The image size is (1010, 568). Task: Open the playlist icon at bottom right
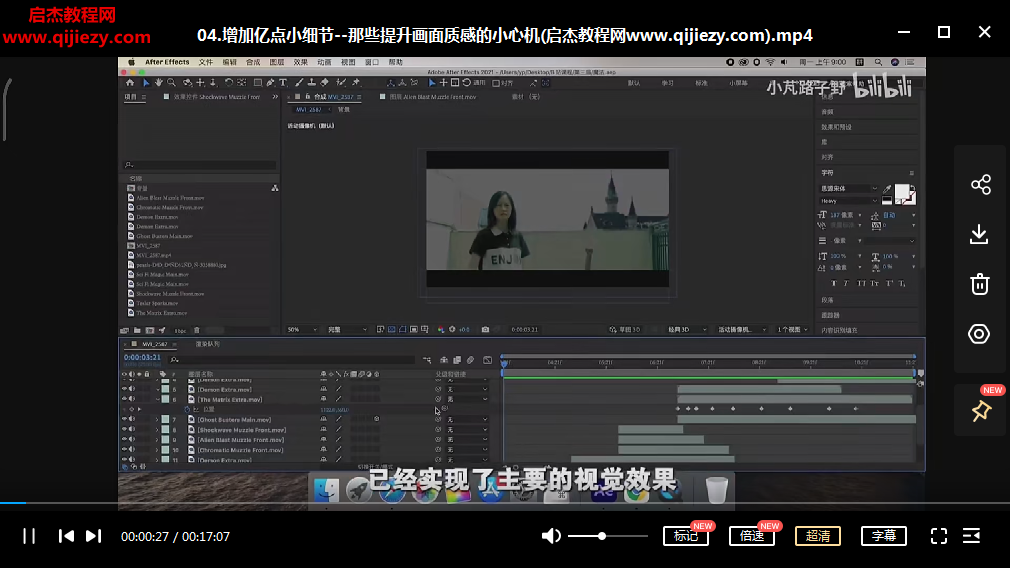pyautogui.click(x=971, y=536)
